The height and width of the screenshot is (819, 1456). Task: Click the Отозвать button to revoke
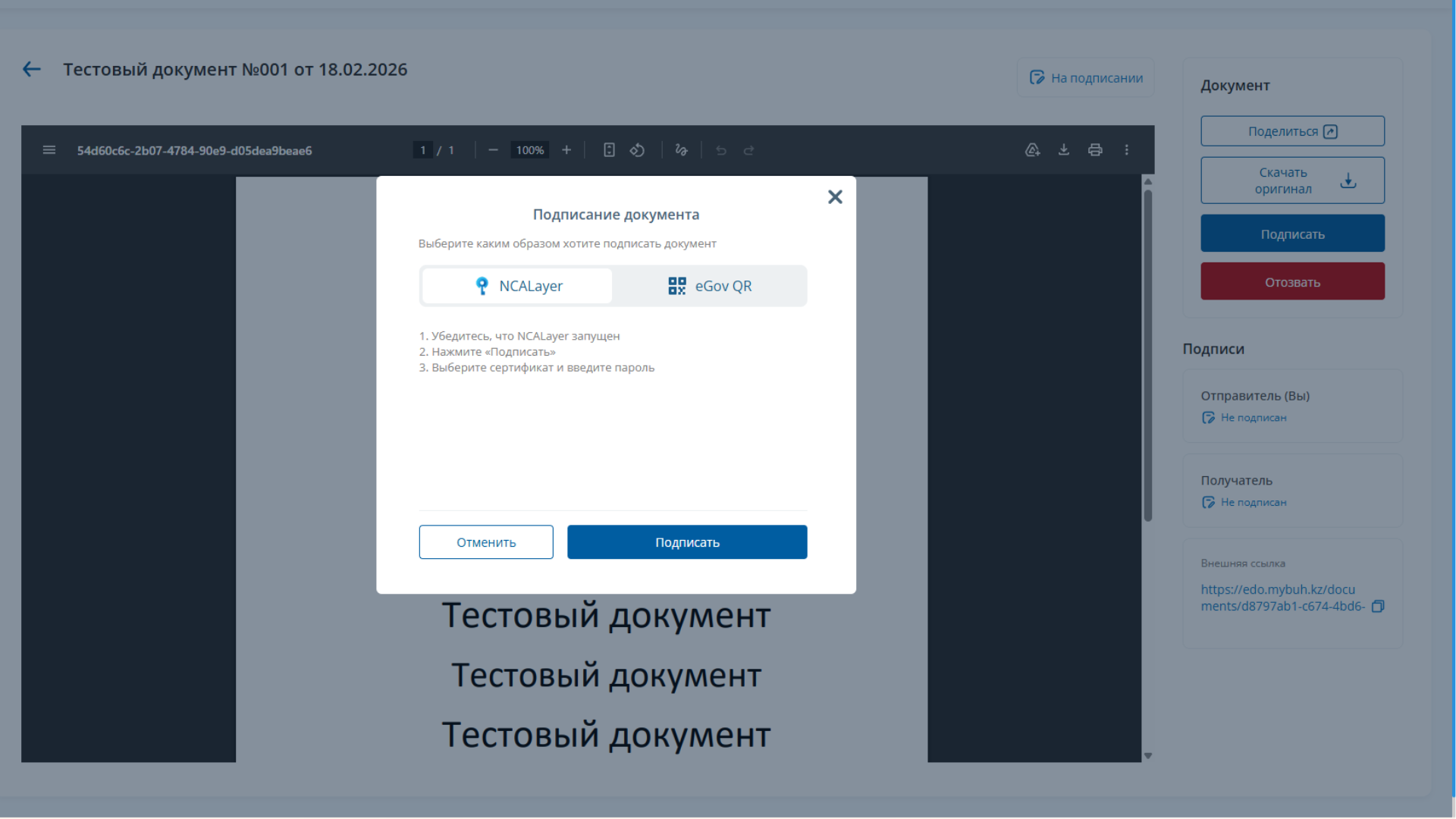[1291, 281]
